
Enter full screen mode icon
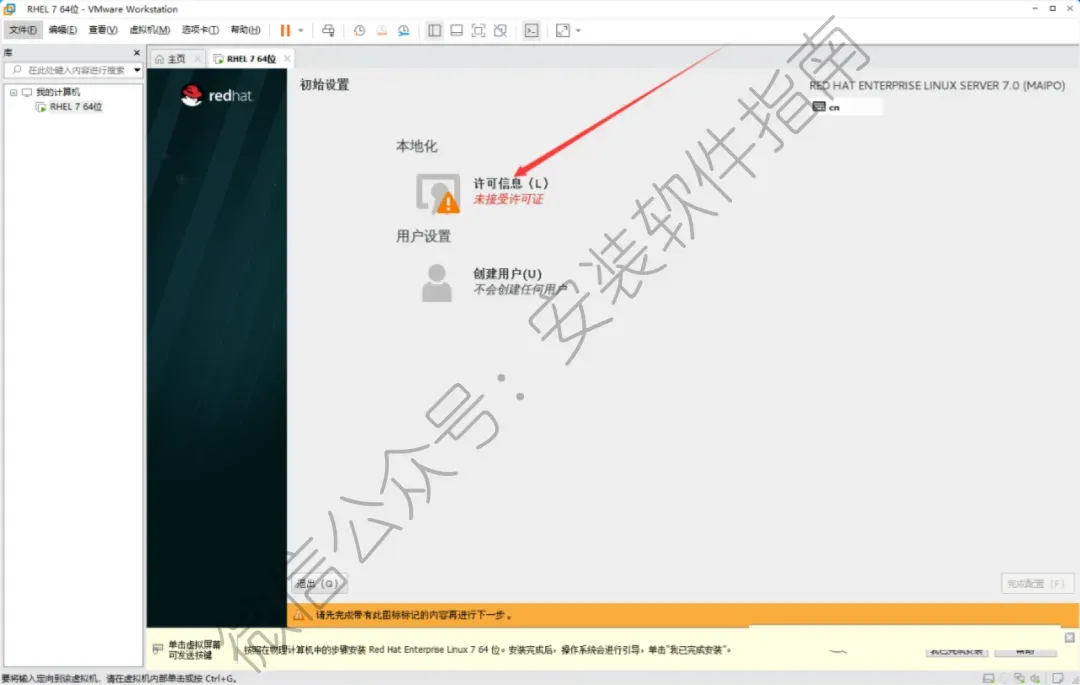point(479,30)
